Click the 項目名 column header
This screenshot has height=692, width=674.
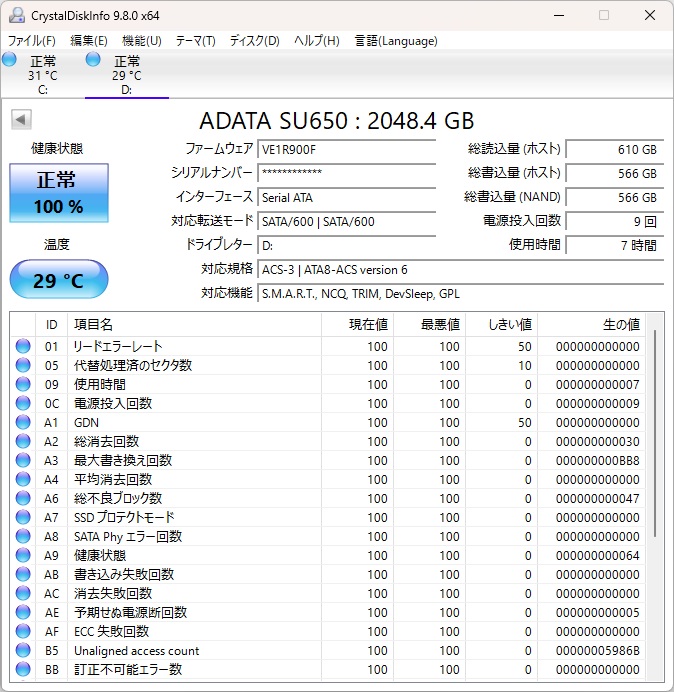pos(194,325)
